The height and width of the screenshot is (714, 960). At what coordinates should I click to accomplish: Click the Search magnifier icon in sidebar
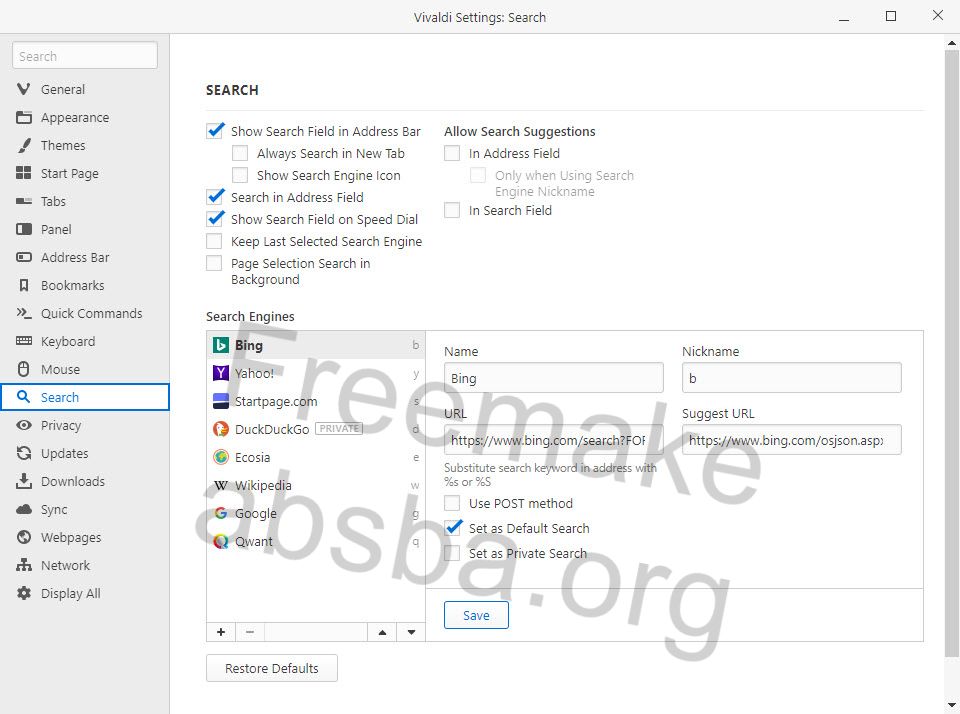pos(23,397)
